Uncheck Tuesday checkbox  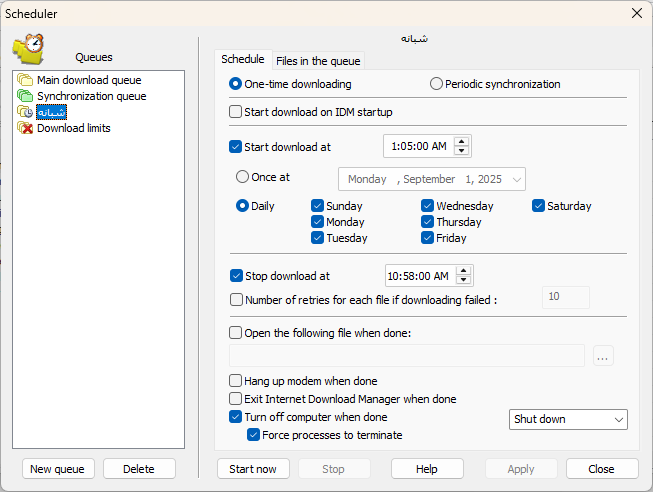pyautogui.click(x=317, y=238)
